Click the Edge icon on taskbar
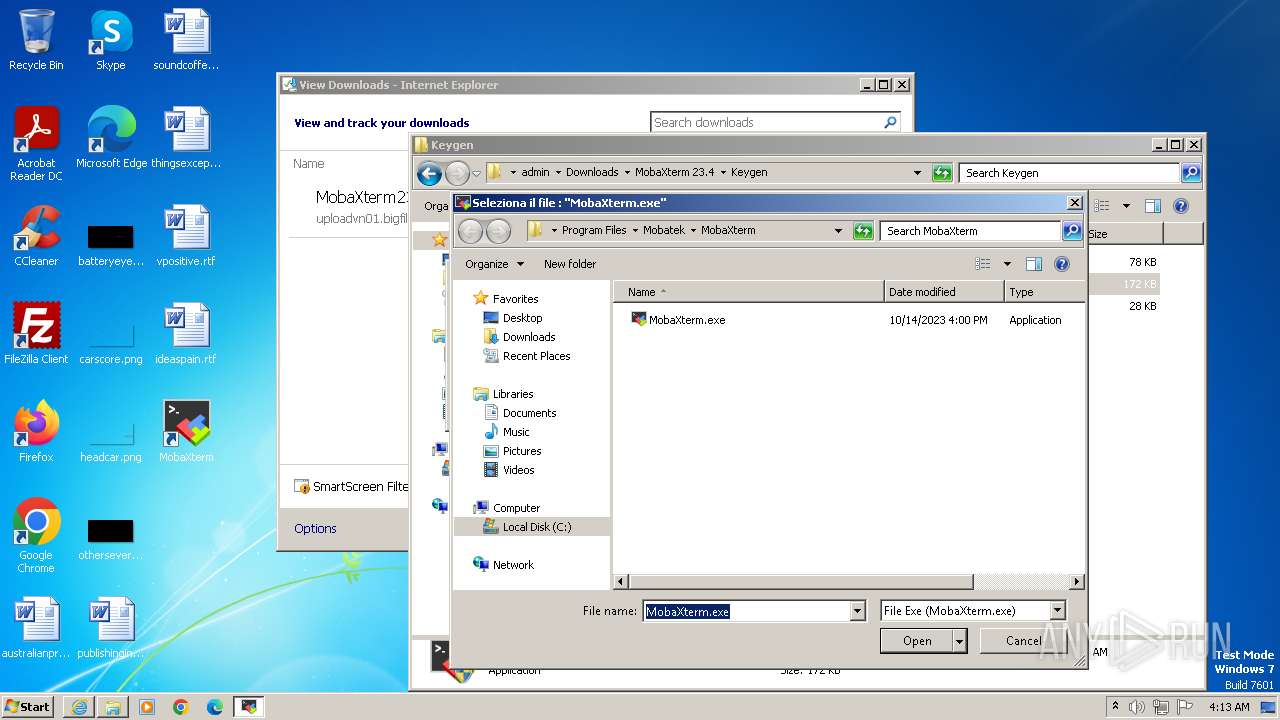 tap(214, 707)
